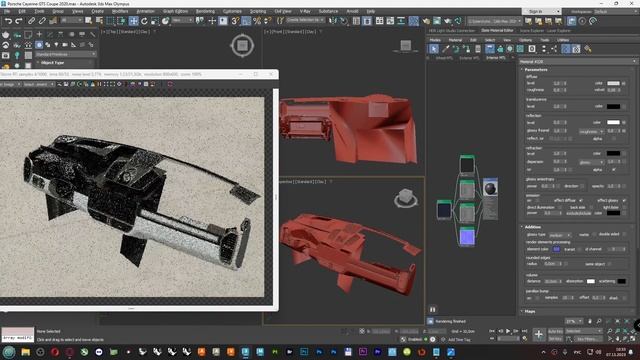Open the Create Selection Set dropdown

coord(305,20)
